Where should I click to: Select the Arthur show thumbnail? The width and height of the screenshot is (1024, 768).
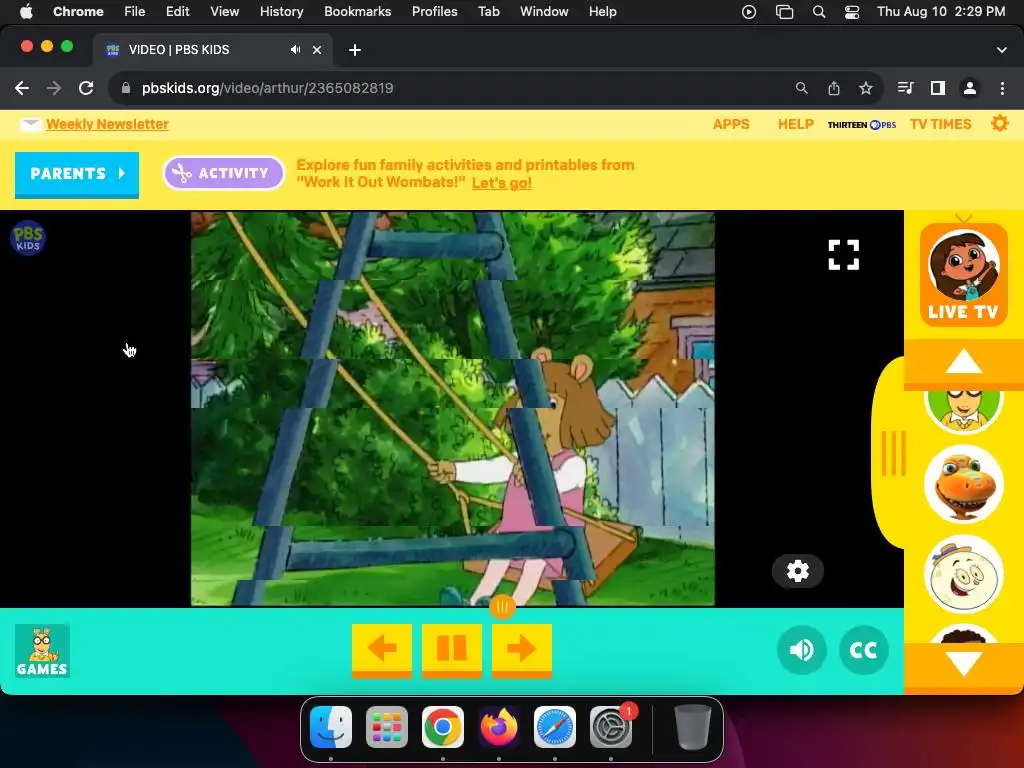pyautogui.click(x=964, y=409)
